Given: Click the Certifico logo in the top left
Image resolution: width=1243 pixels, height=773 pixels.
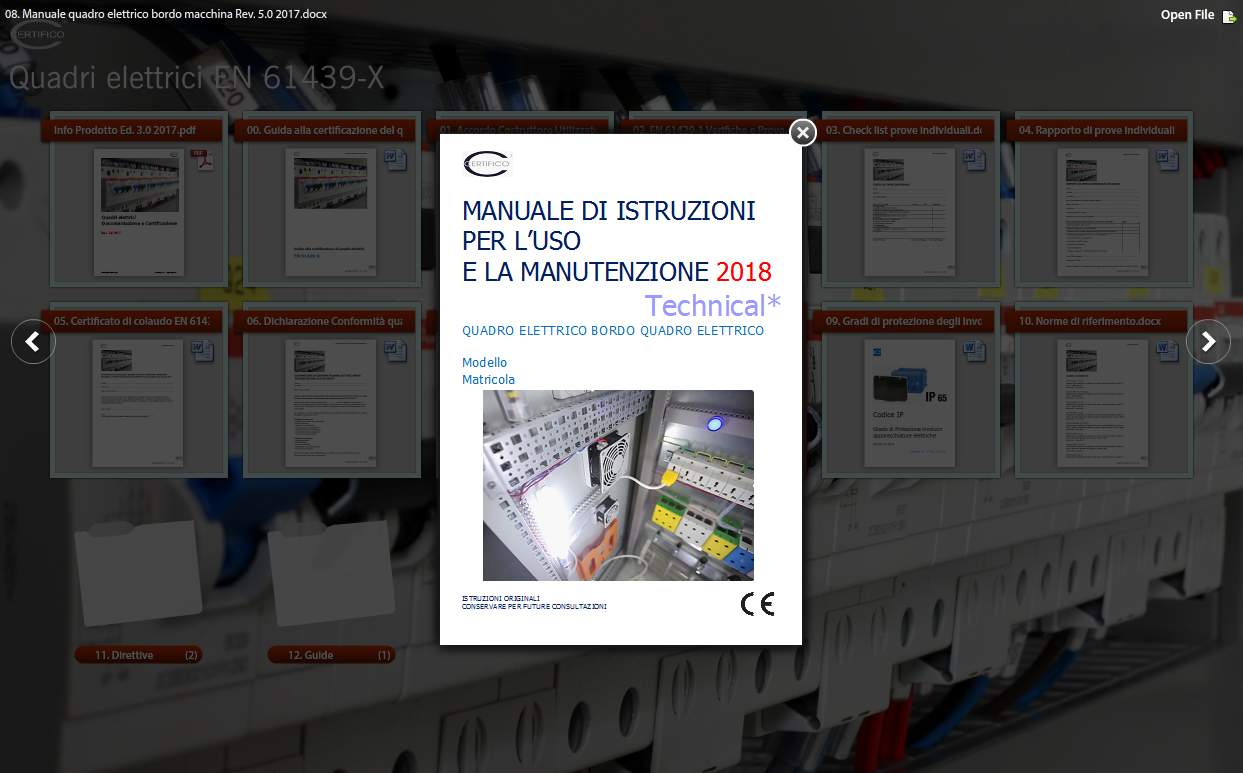Looking at the screenshot, I should pos(37,36).
